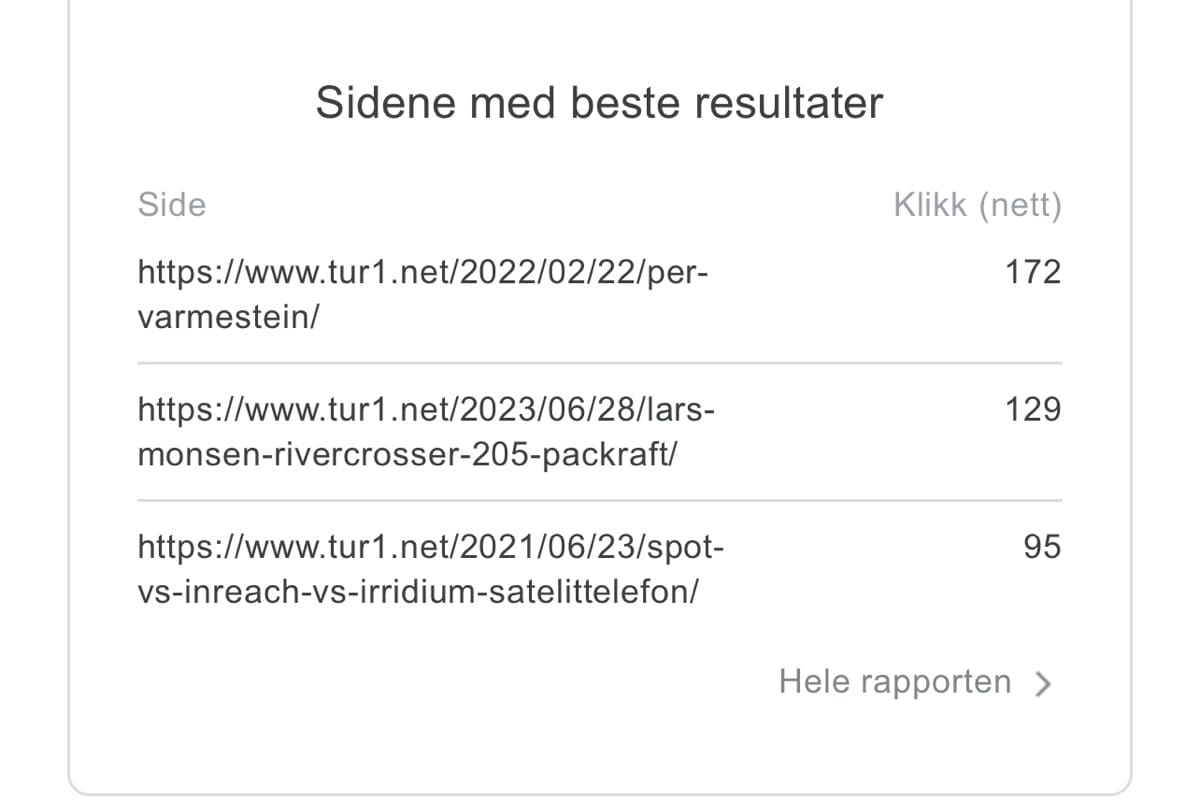Screen dimensions: 1200x801
Task: Click the monsen-rivercrosser-205-packraft/ text line
Action: (x=407, y=456)
